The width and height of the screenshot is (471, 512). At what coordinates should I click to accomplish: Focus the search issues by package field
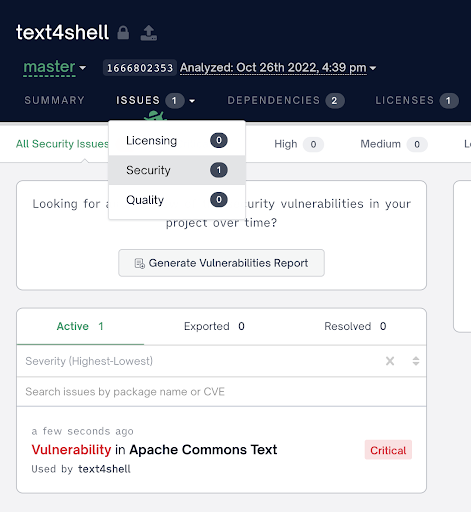pyautogui.click(x=221, y=392)
